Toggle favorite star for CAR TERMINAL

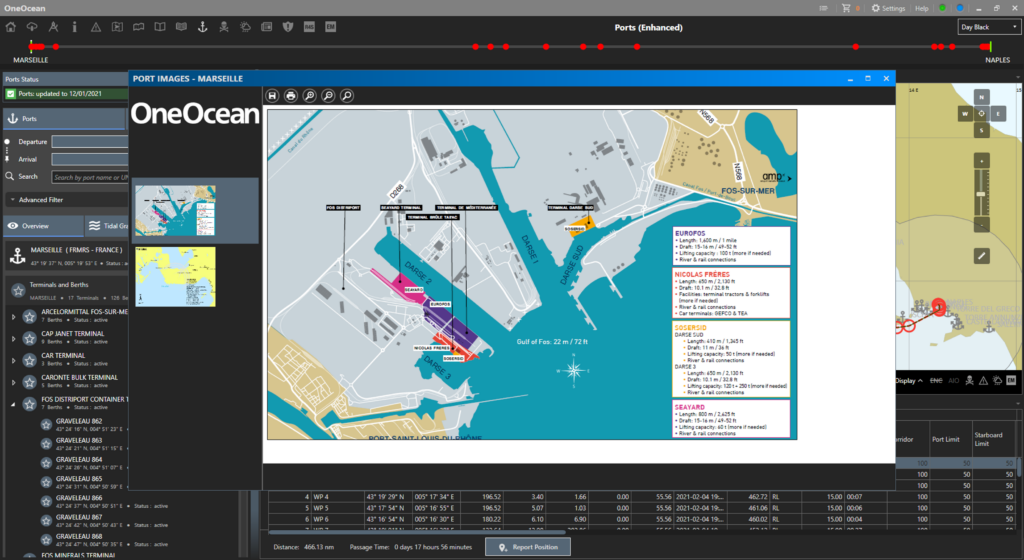tap(29, 360)
